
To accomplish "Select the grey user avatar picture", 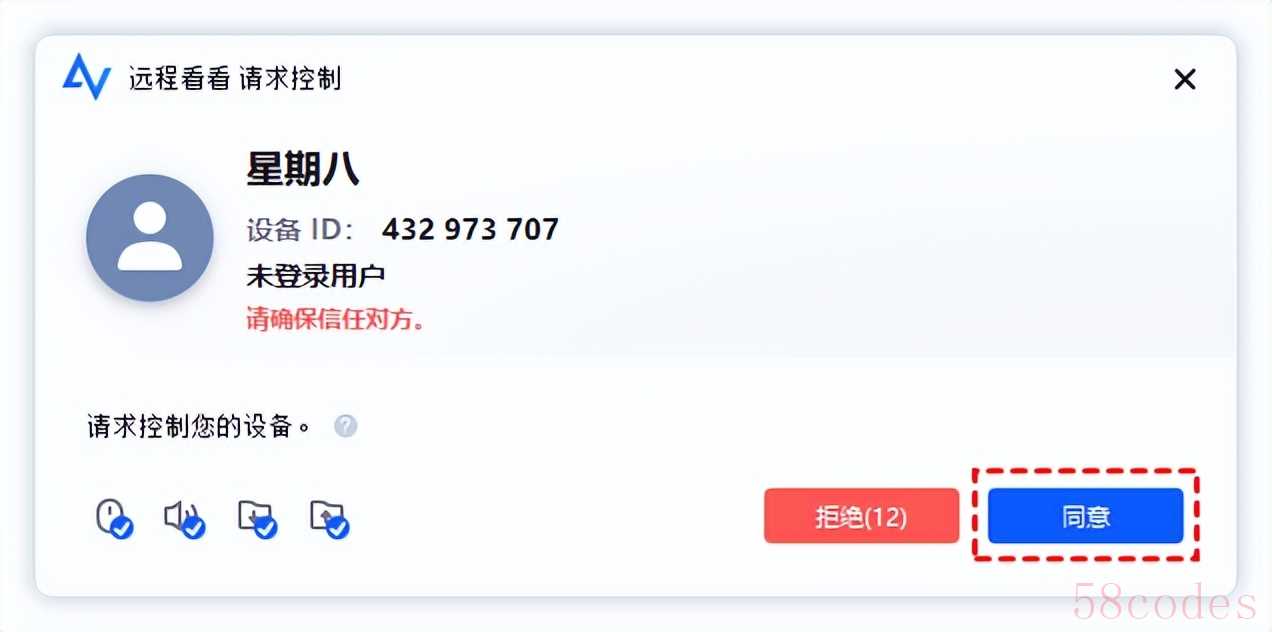I will [x=150, y=238].
